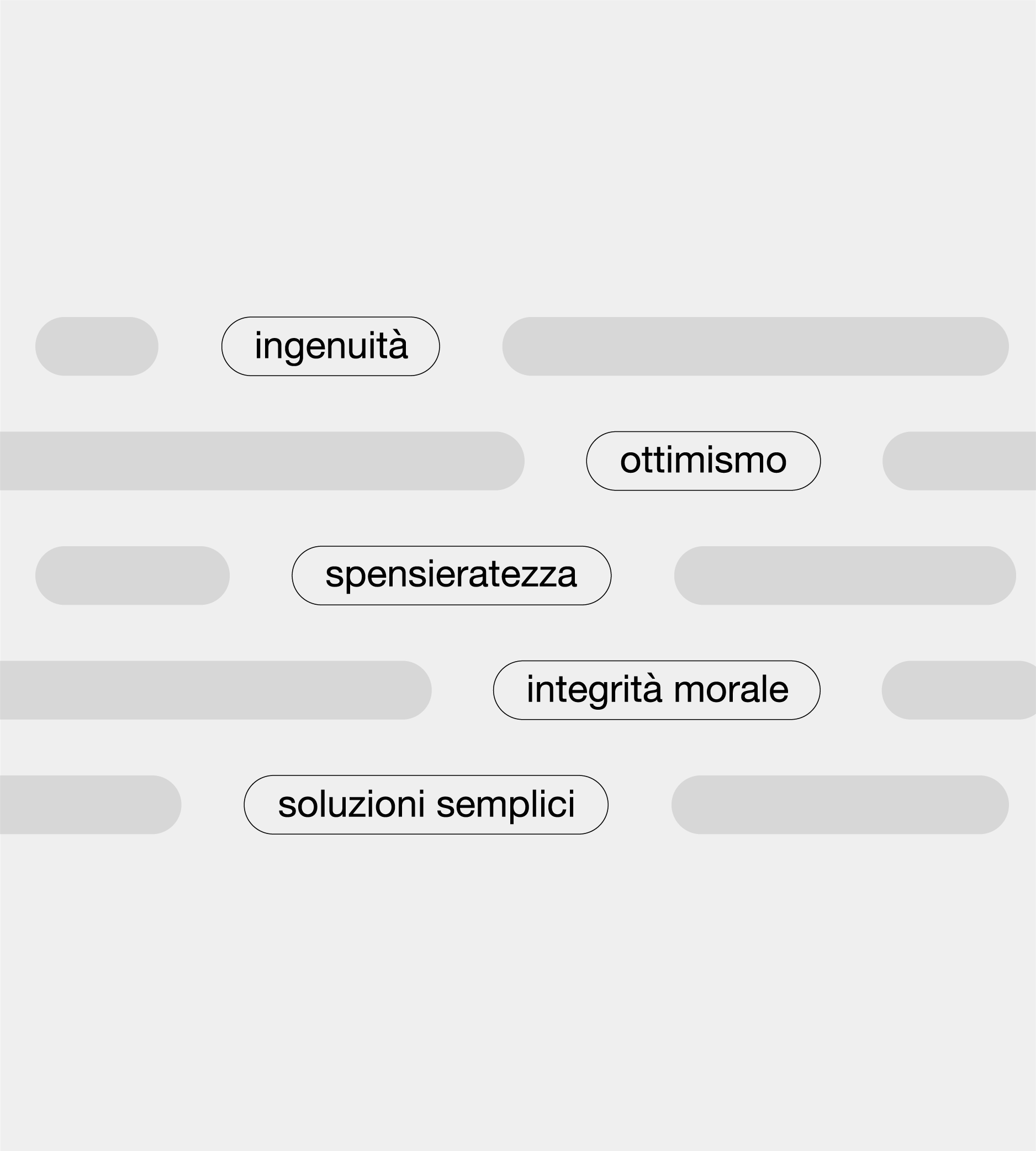1036x1151 pixels.
Task: Click the ottimismo pill
Action: pos(703,461)
